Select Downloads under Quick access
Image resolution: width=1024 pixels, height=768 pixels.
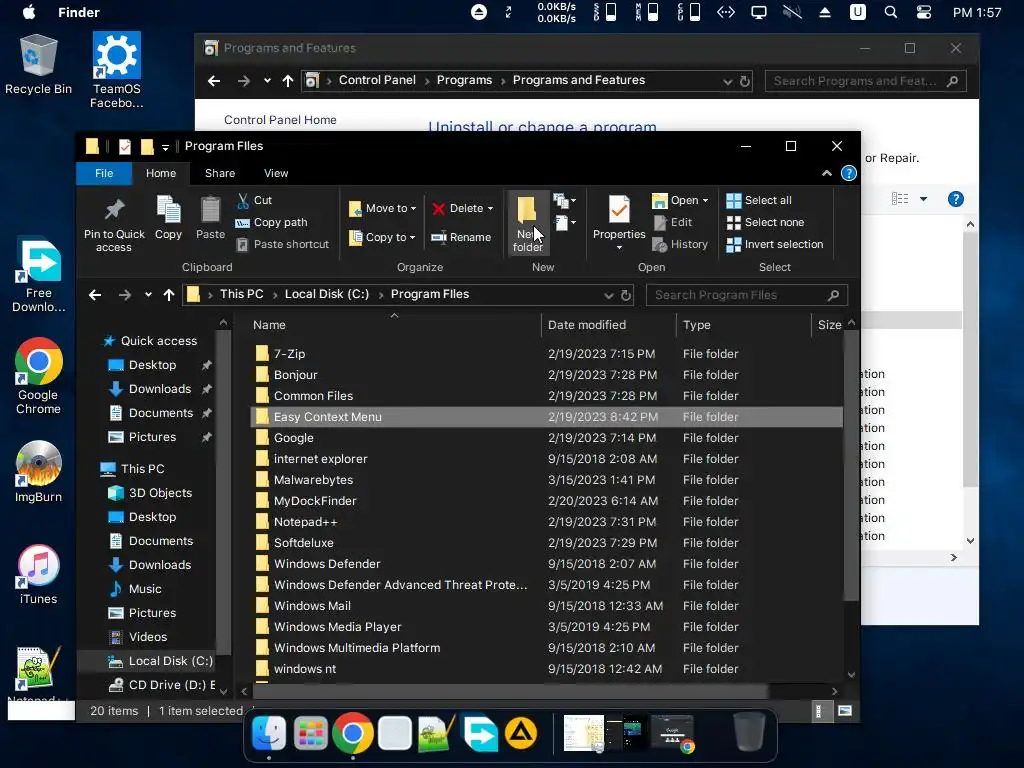159,389
